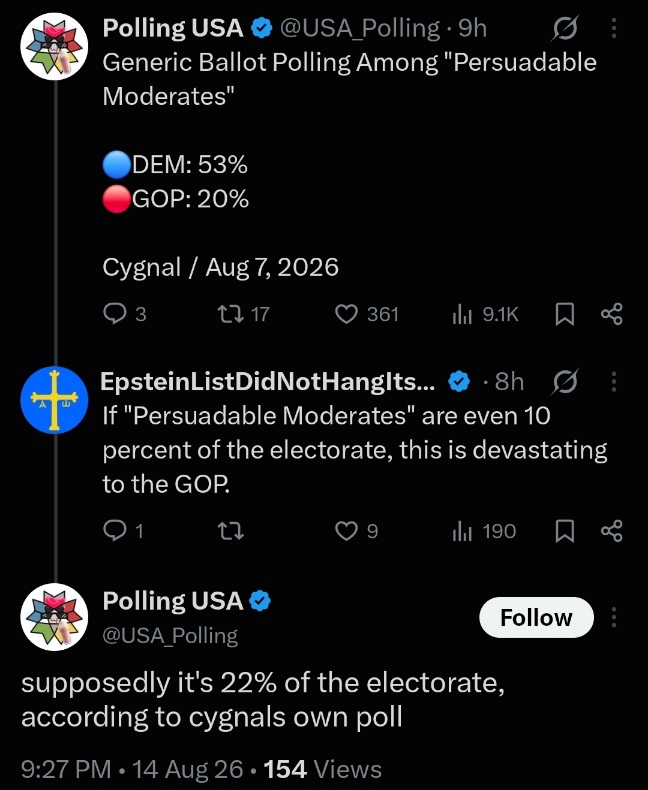Screen dimensions: 648x790
Task: Follow Polling USA
Action: point(536,617)
